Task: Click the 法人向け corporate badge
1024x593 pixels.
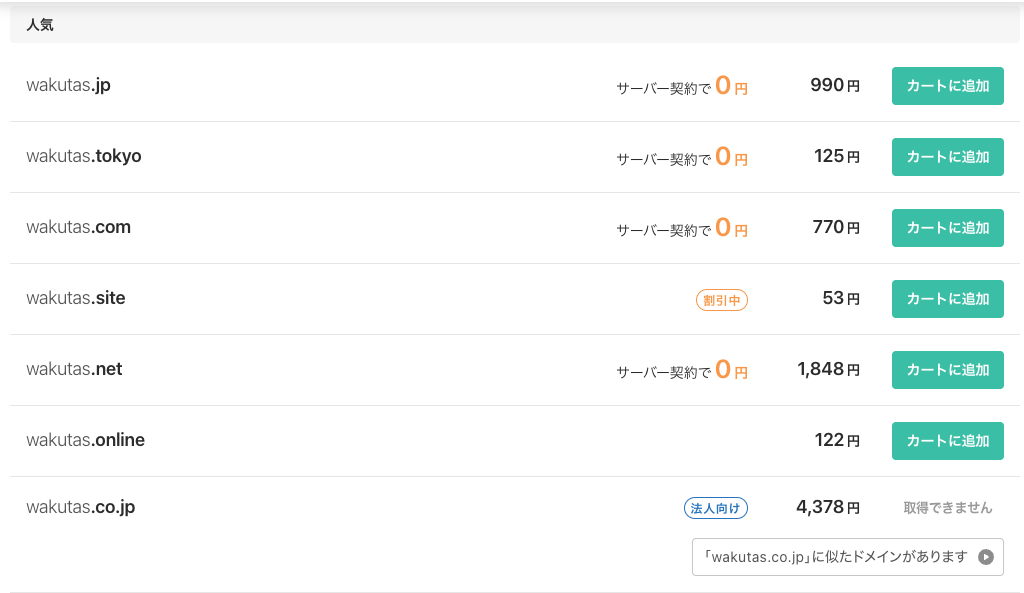Action: [715, 508]
